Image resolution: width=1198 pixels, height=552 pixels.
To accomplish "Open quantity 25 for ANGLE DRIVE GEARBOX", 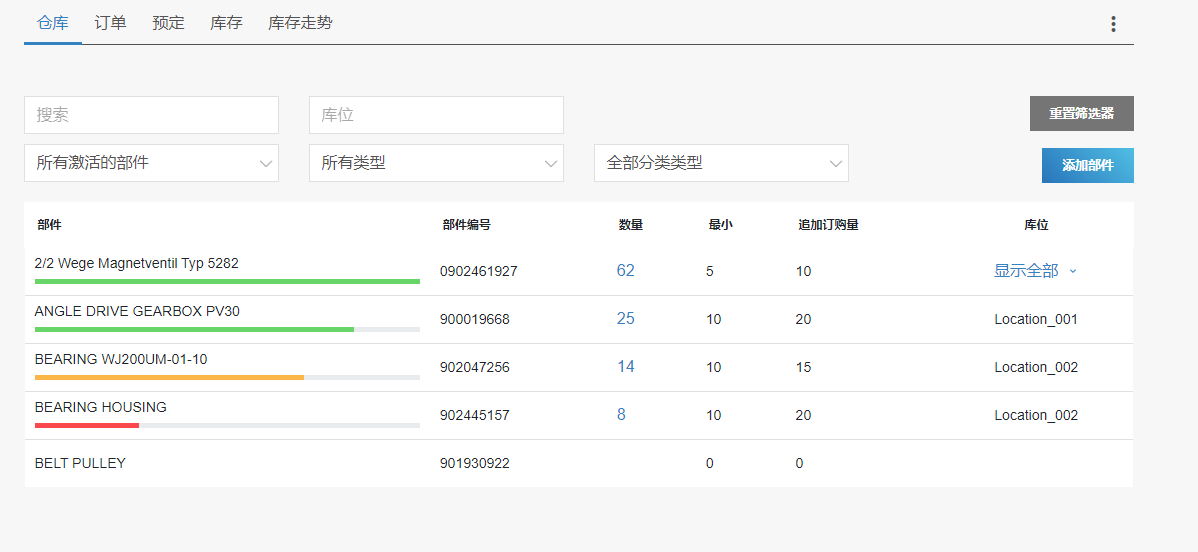I will click(625, 319).
